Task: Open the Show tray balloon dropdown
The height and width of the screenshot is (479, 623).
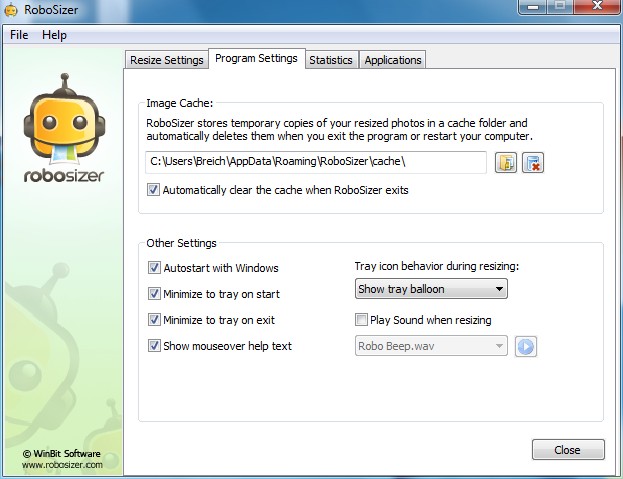Action: tap(431, 289)
